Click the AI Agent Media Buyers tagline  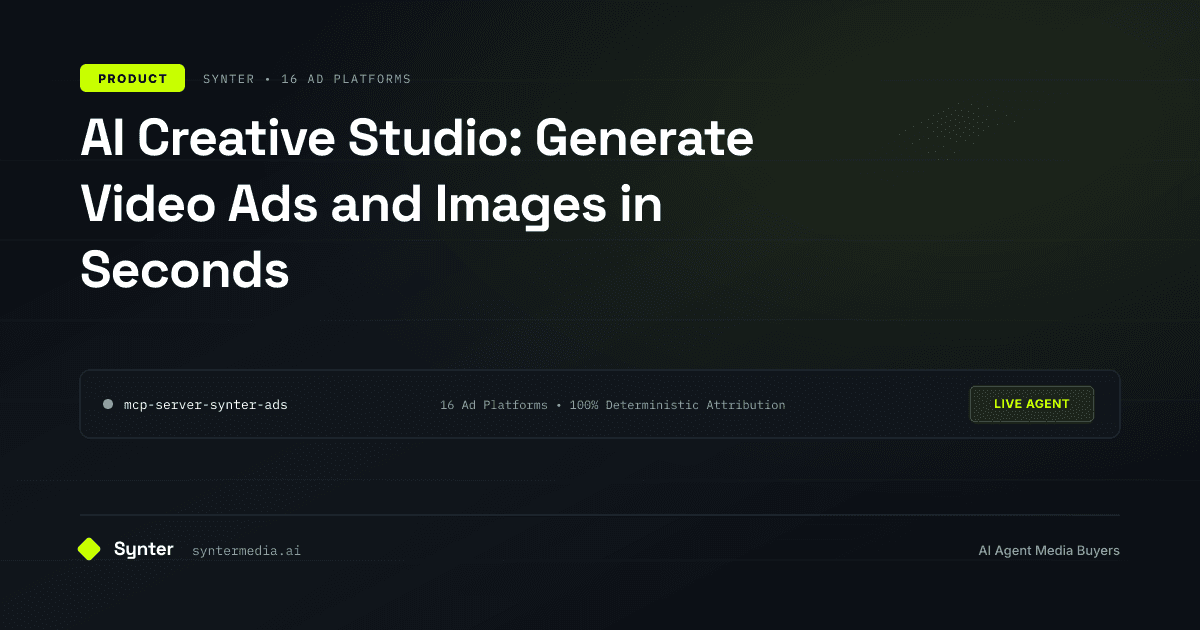pos(1049,551)
